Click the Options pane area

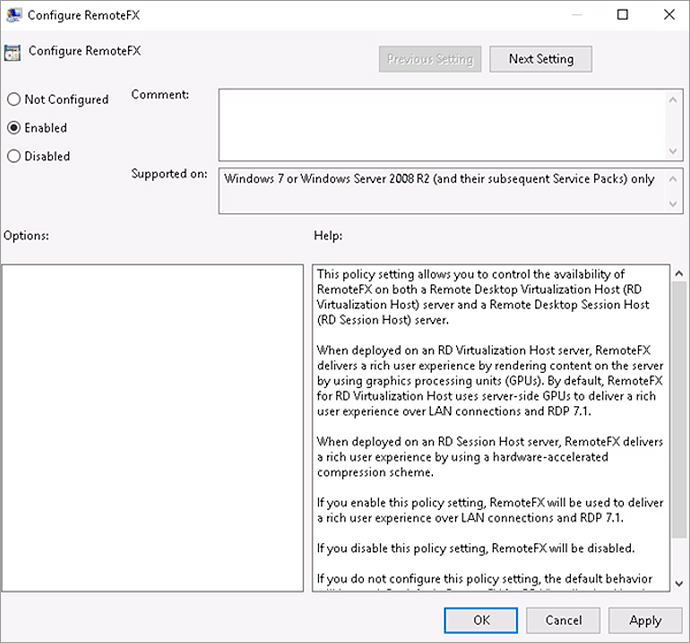point(153,428)
